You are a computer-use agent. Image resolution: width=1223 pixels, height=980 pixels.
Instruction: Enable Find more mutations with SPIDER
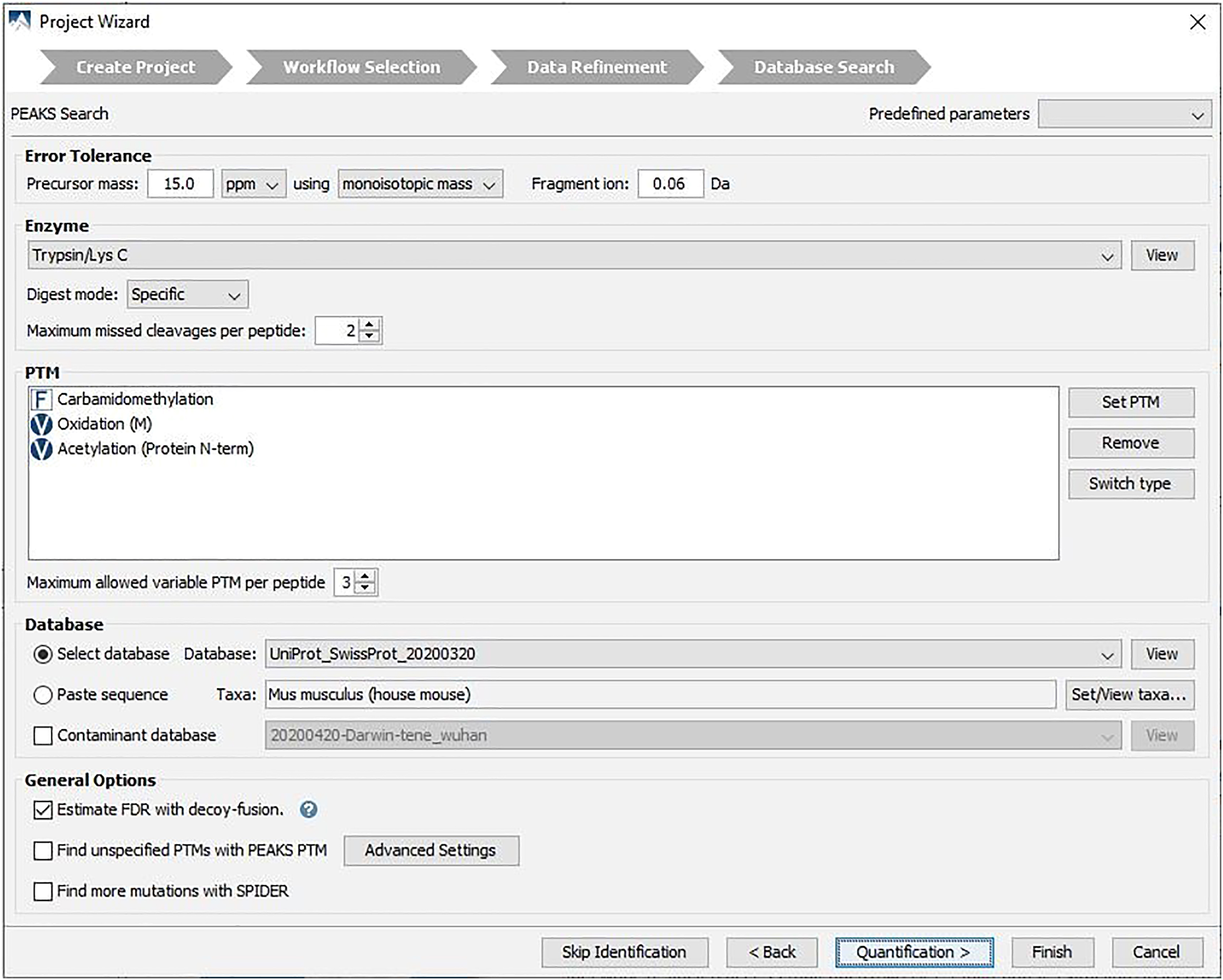click(43, 891)
